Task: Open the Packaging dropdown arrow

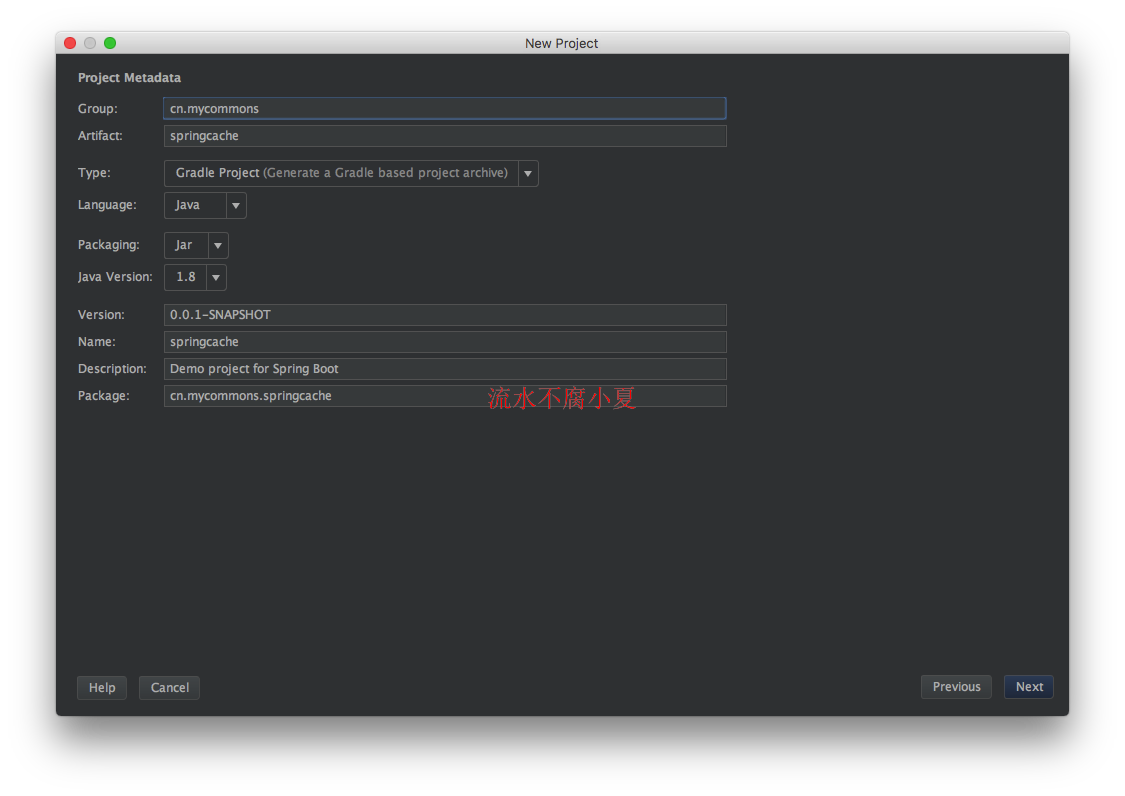Action: [x=218, y=245]
